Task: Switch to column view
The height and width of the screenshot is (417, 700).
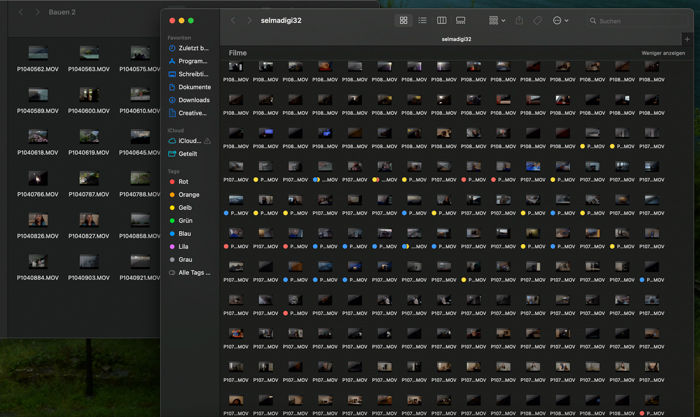Action: pyautogui.click(x=441, y=20)
